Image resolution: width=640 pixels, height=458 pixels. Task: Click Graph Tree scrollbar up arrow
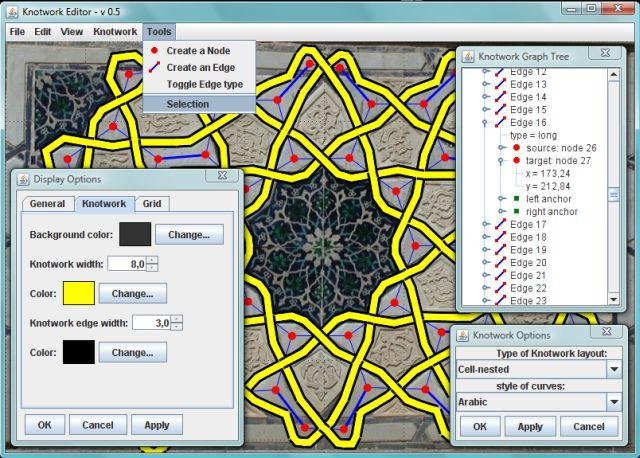613,74
